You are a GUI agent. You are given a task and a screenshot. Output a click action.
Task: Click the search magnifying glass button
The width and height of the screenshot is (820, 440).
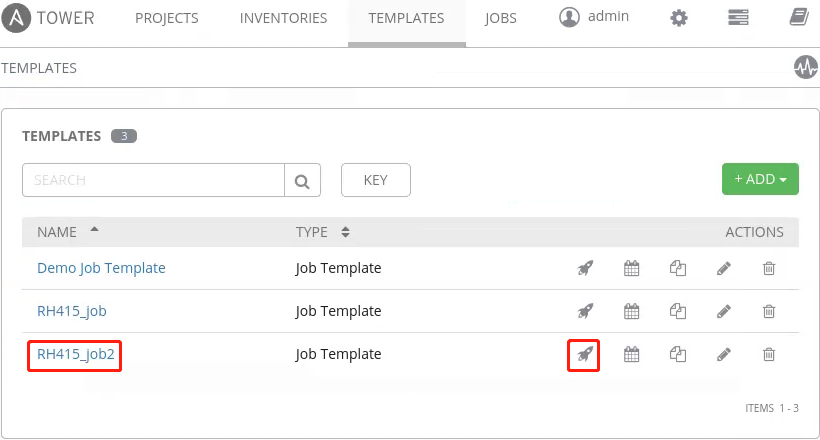[302, 181]
